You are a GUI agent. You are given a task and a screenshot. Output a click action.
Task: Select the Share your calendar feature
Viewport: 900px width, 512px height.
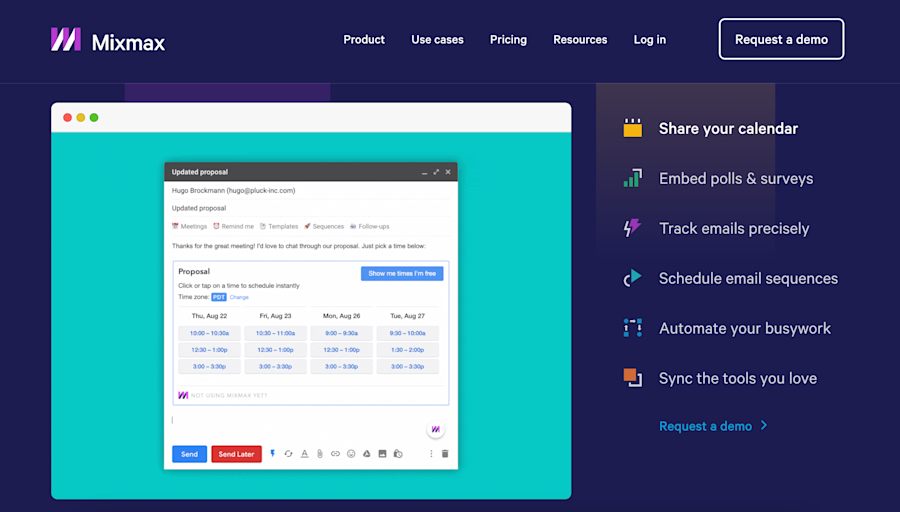728,129
